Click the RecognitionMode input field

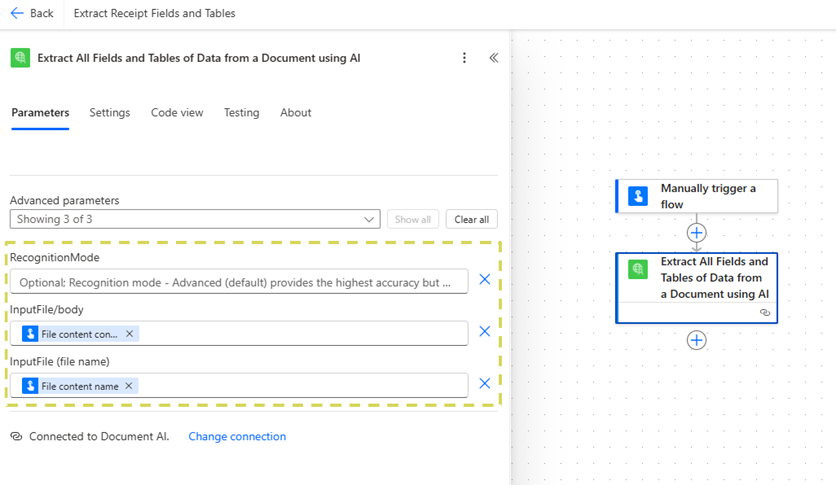coord(238,283)
